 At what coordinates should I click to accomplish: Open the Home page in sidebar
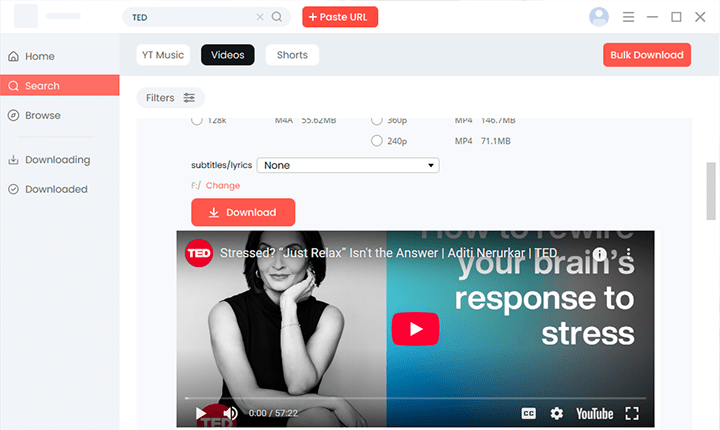pyautogui.click(x=60, y=56)
